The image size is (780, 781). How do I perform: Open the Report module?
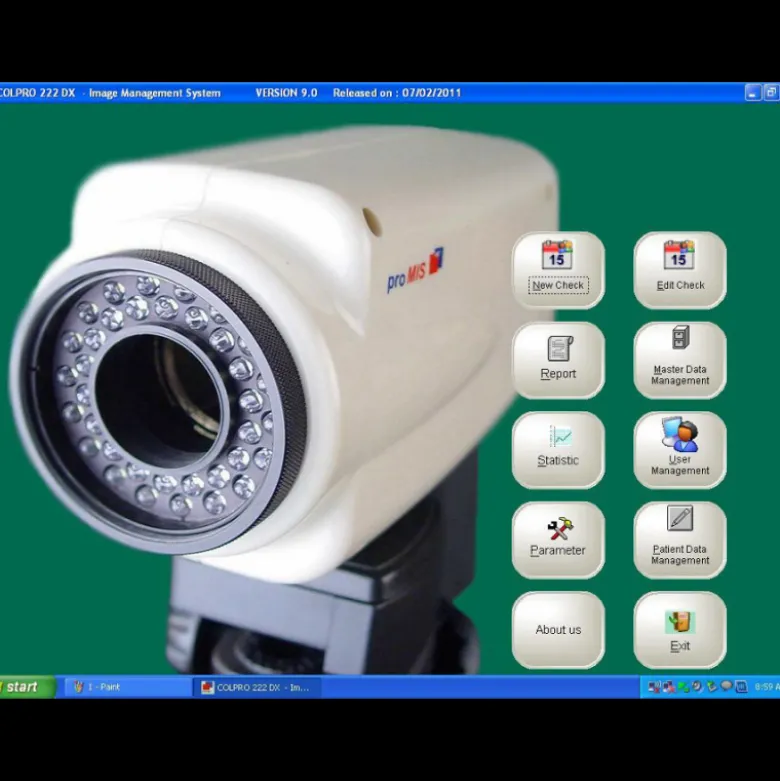(558, 360)
